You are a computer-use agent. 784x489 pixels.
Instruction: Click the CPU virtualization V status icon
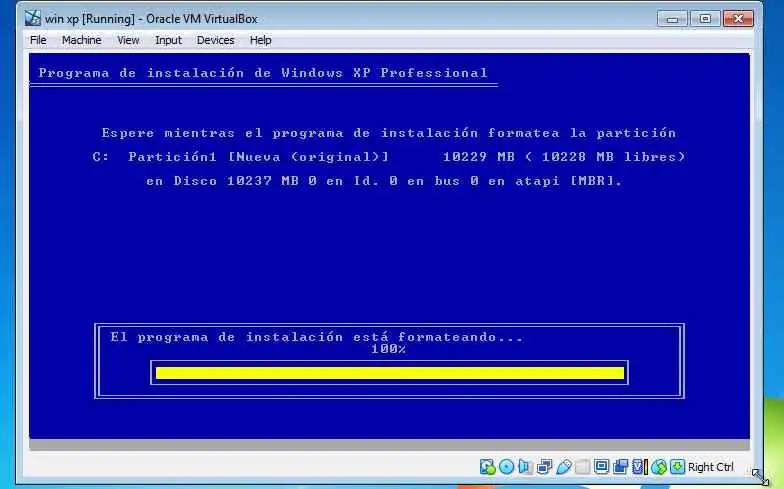tap(640, 467)
